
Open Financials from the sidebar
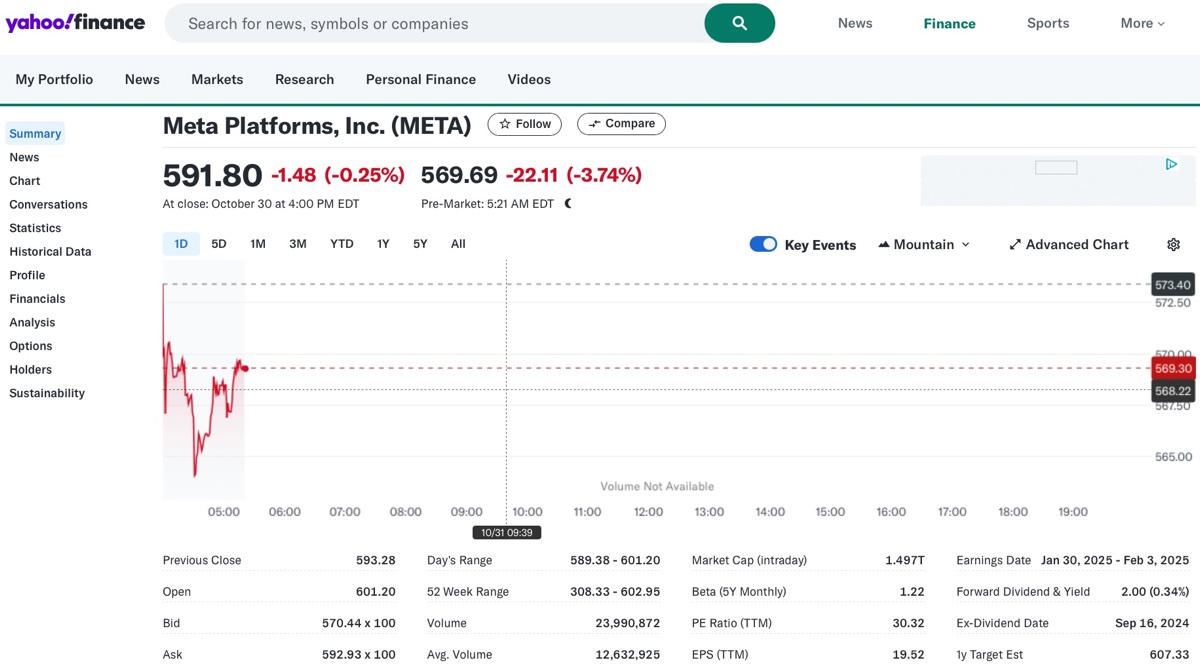click(x=37, y=298)
